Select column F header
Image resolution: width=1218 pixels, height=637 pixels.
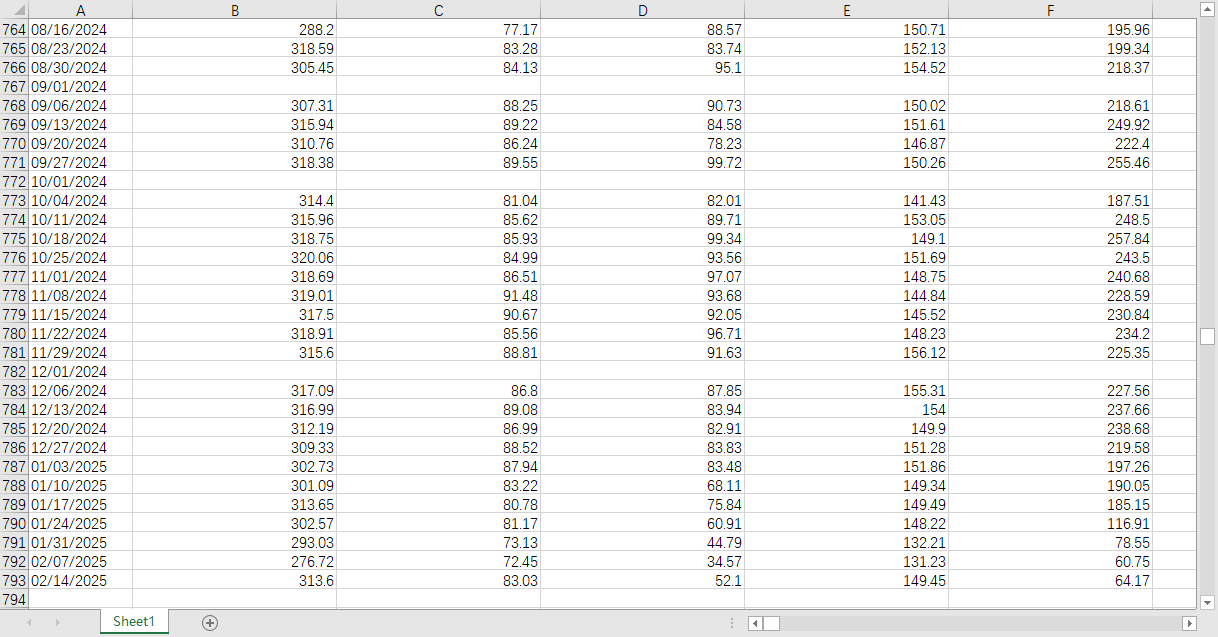[1050, 10]
